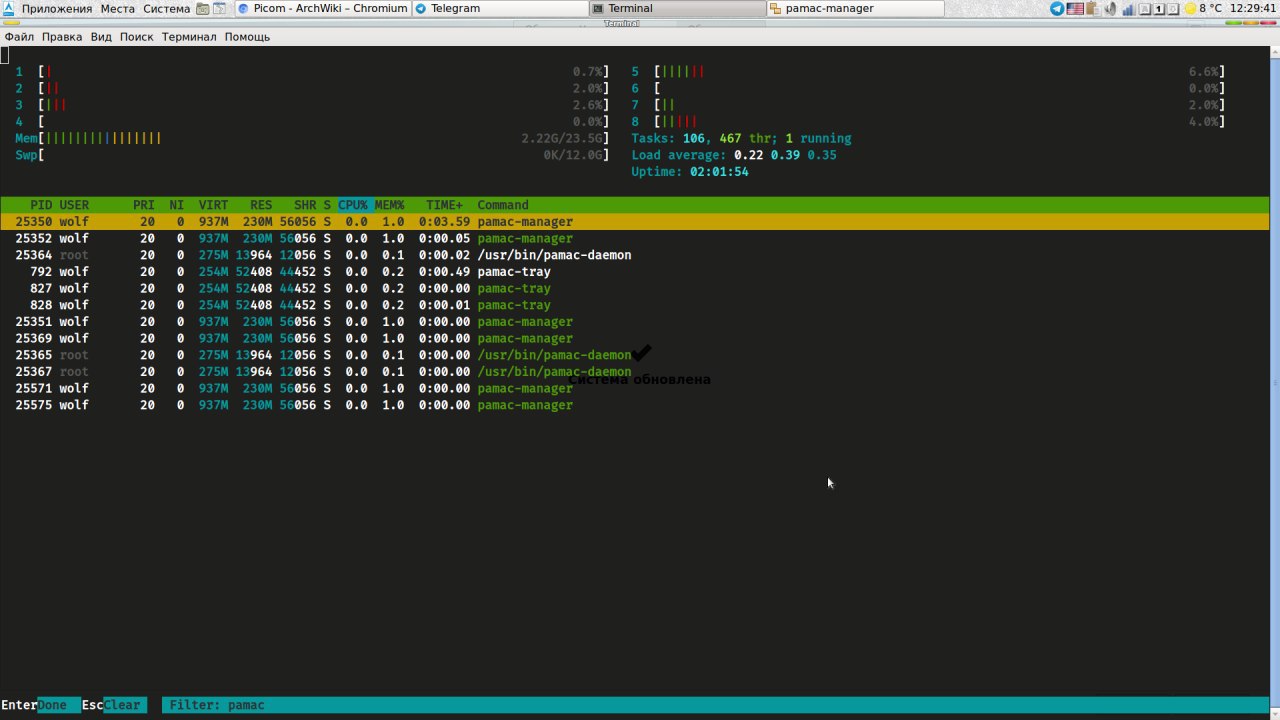Switch to pamac-manager taskbar button

(x=855, y=8)
